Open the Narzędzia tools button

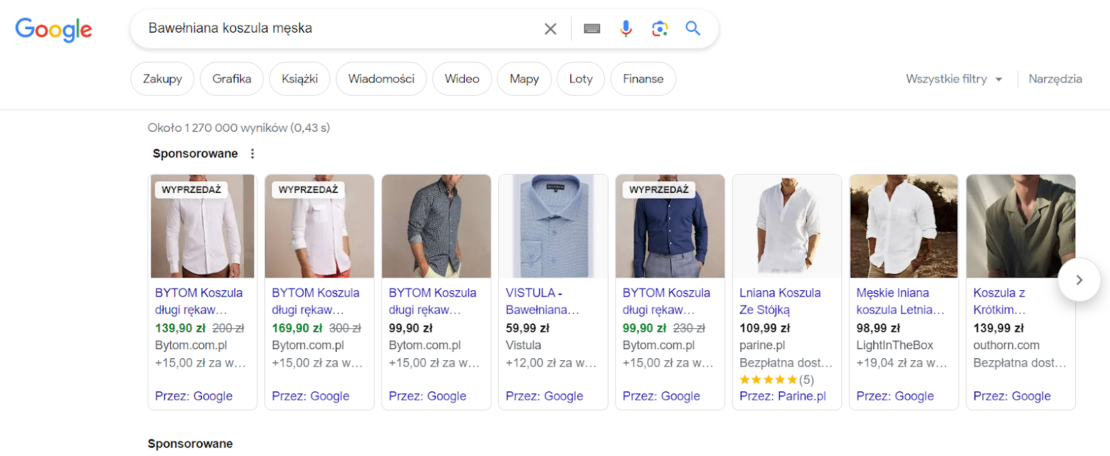[x=1055, y=79]
